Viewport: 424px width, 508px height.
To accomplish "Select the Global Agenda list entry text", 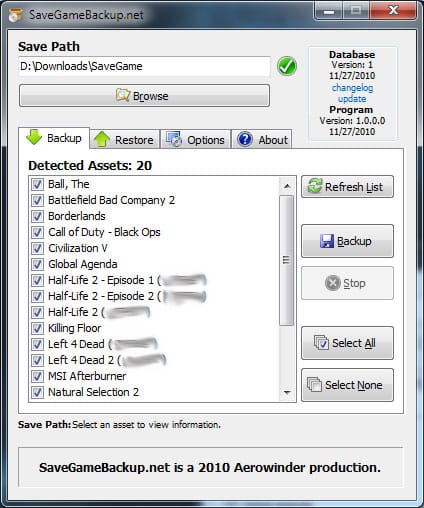I will [83, 264].
